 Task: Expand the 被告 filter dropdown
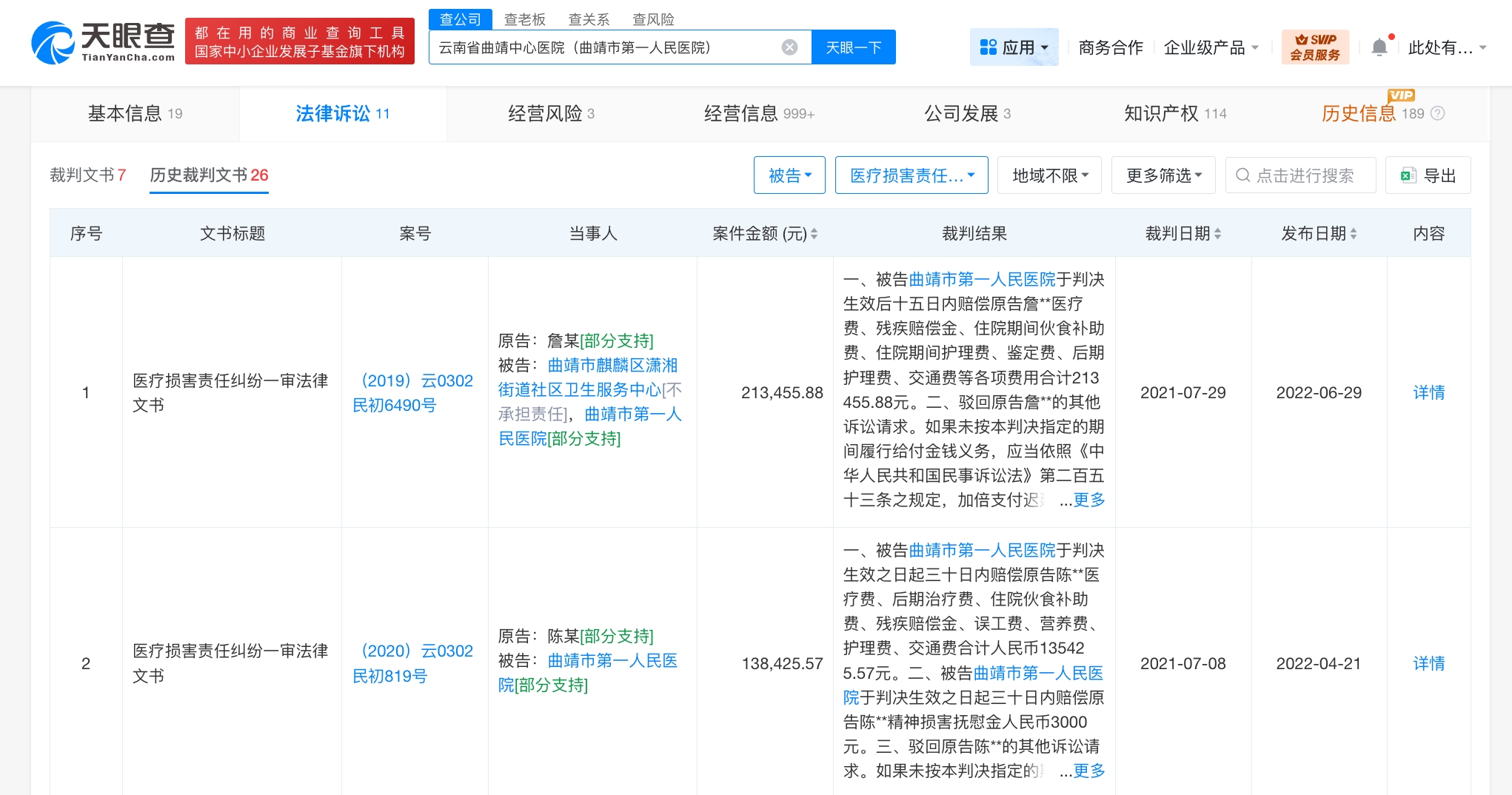click(789, 175)
